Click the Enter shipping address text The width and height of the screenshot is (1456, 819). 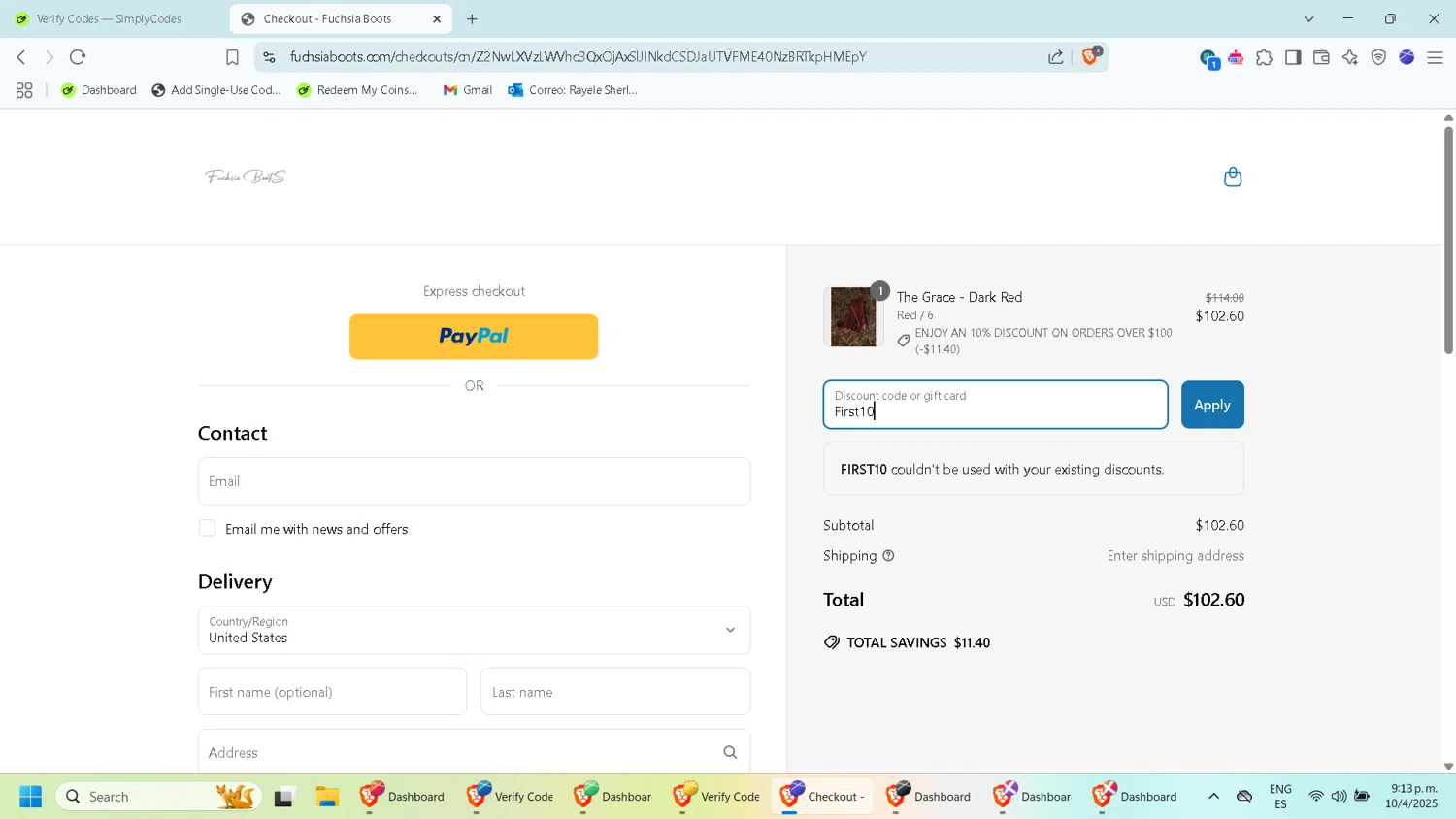(1175, 556)
